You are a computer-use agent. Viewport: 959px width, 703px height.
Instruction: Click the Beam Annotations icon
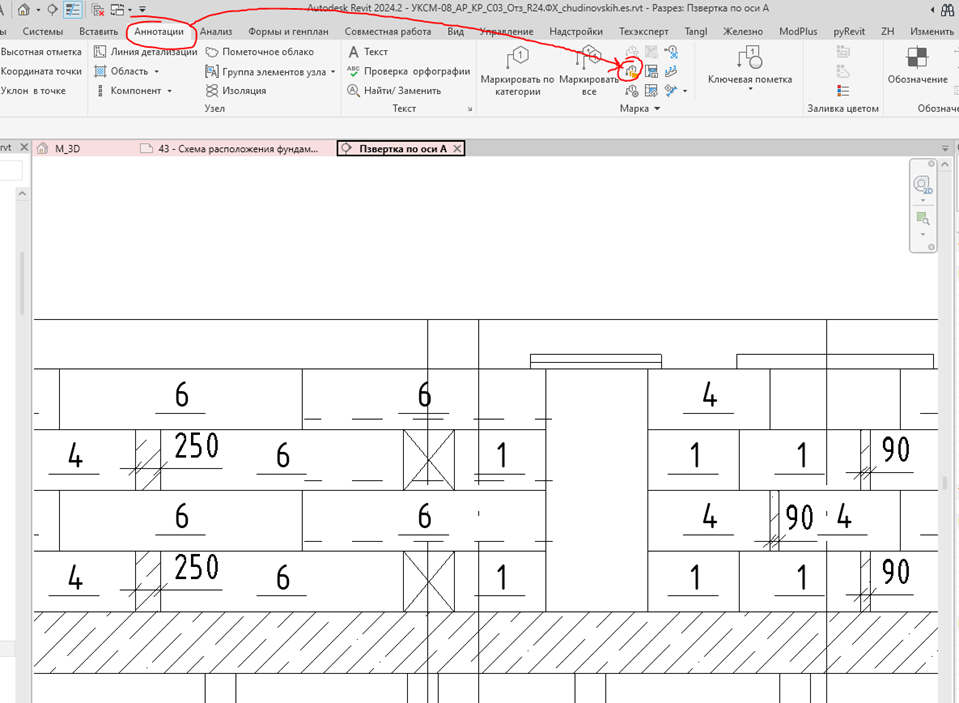pyautogui.click(x=632, y=52)
